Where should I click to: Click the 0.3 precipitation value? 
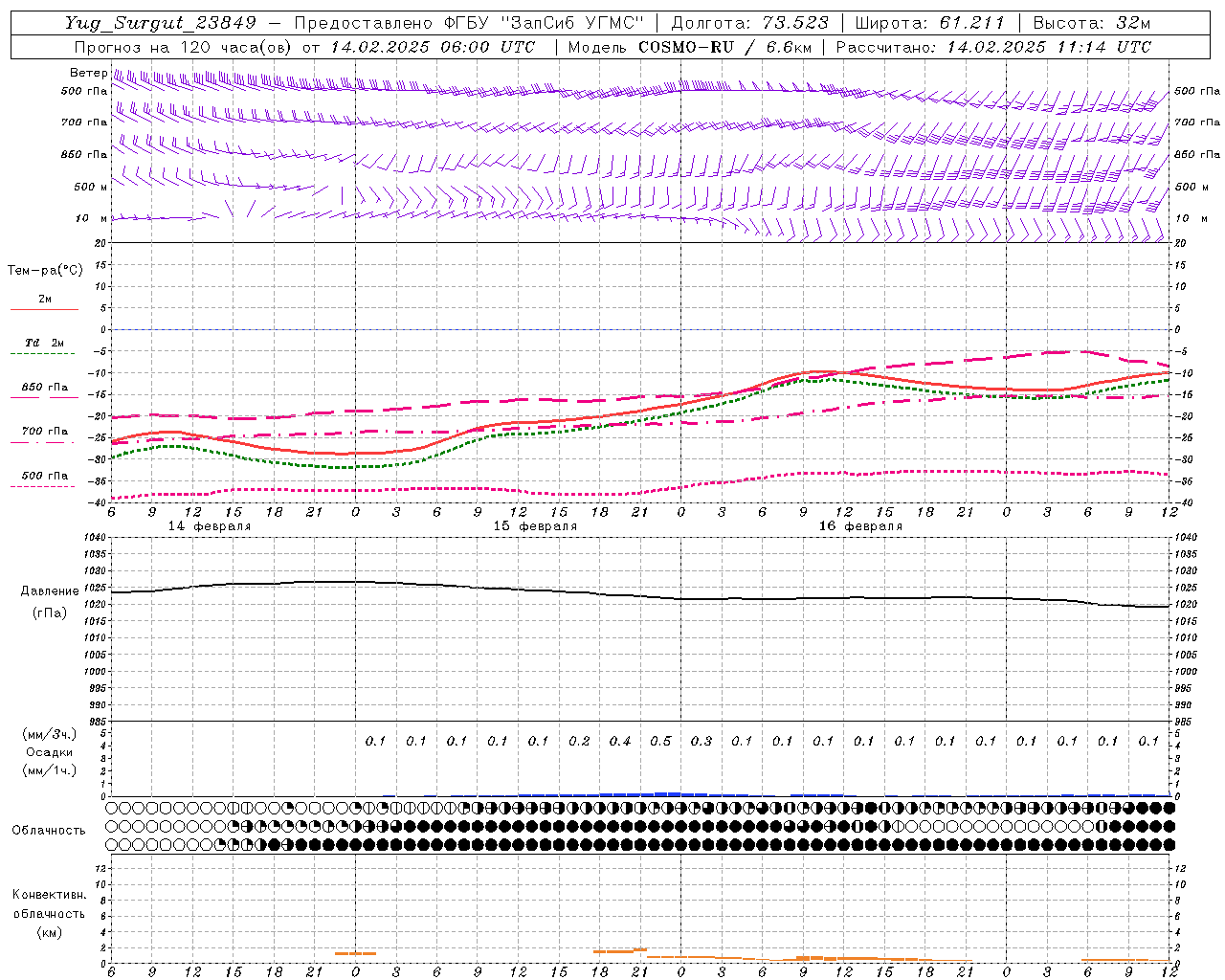pyautogui.click(x=702, y=742)
